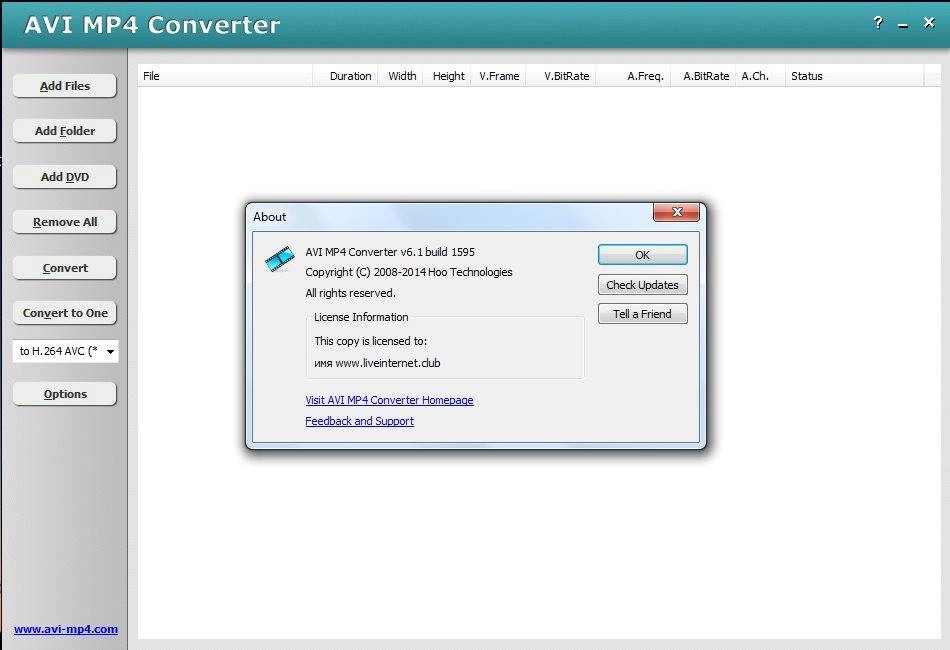
Task: Click the Convert button
Action: tap(65, 268)
